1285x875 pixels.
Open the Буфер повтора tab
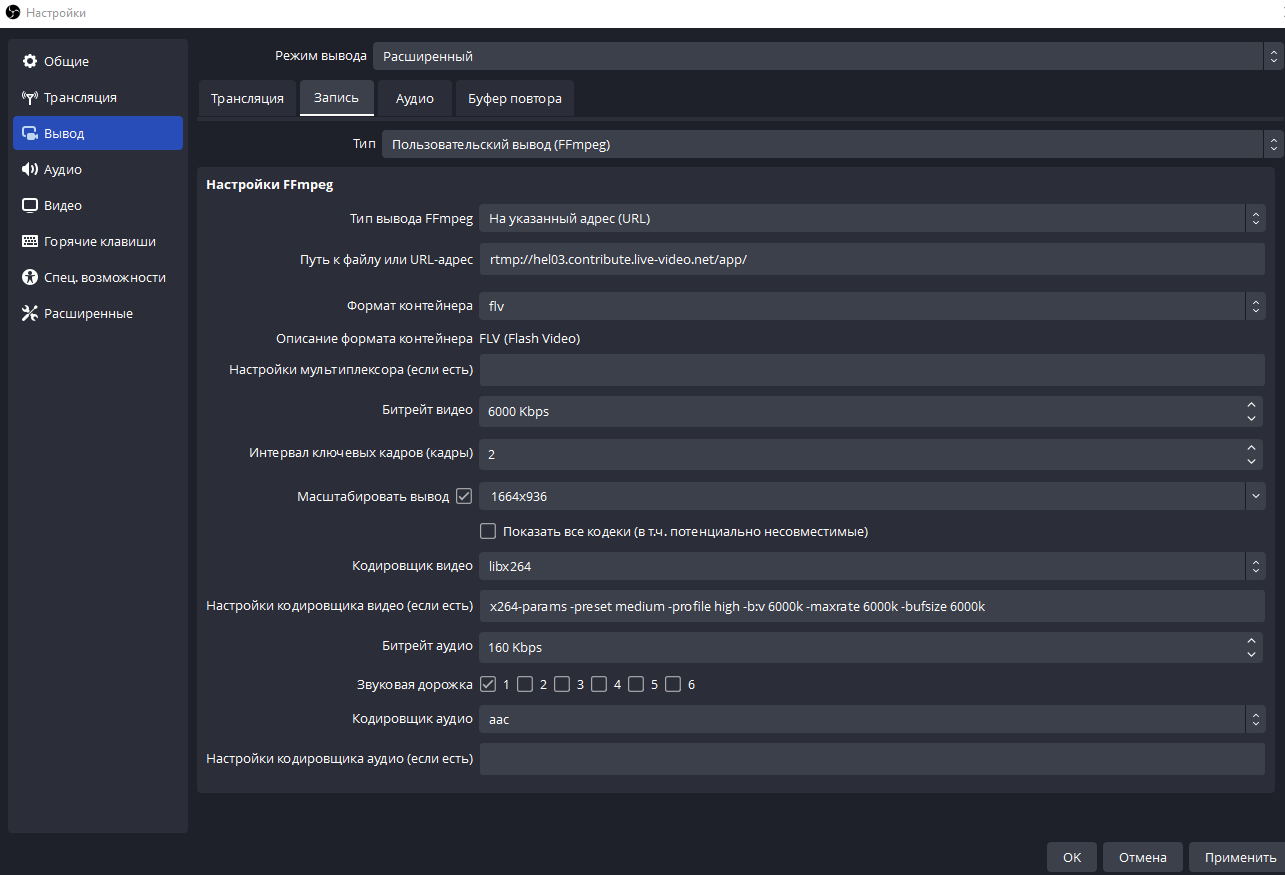(514, 99)
